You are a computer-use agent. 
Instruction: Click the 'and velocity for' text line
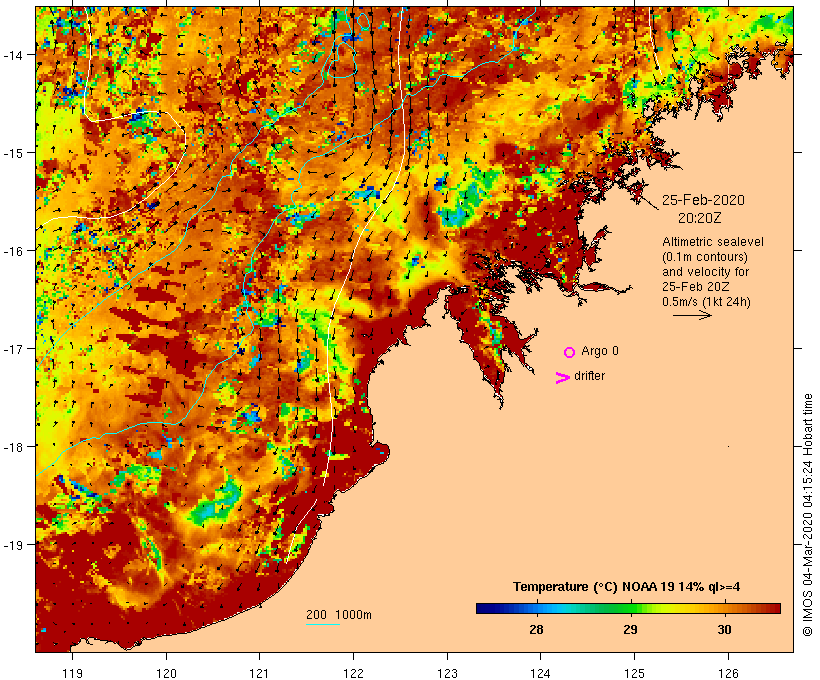tap(705, 272)
